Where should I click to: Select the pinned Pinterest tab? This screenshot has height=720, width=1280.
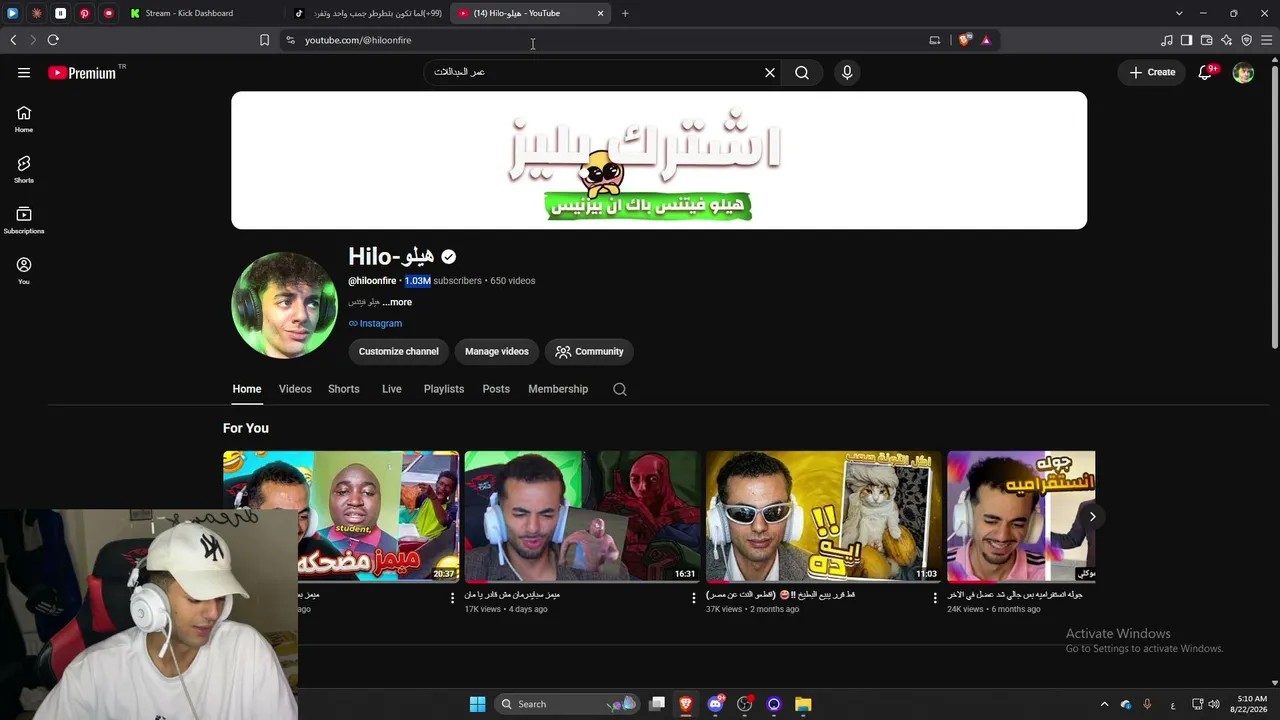pyautogui.click(x=84, y=13)
